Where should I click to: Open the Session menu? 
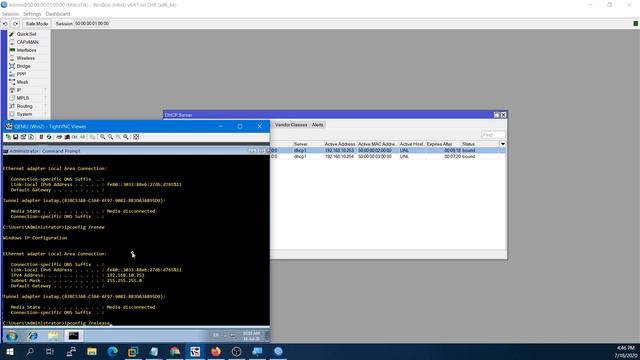[x=10, y=14]
